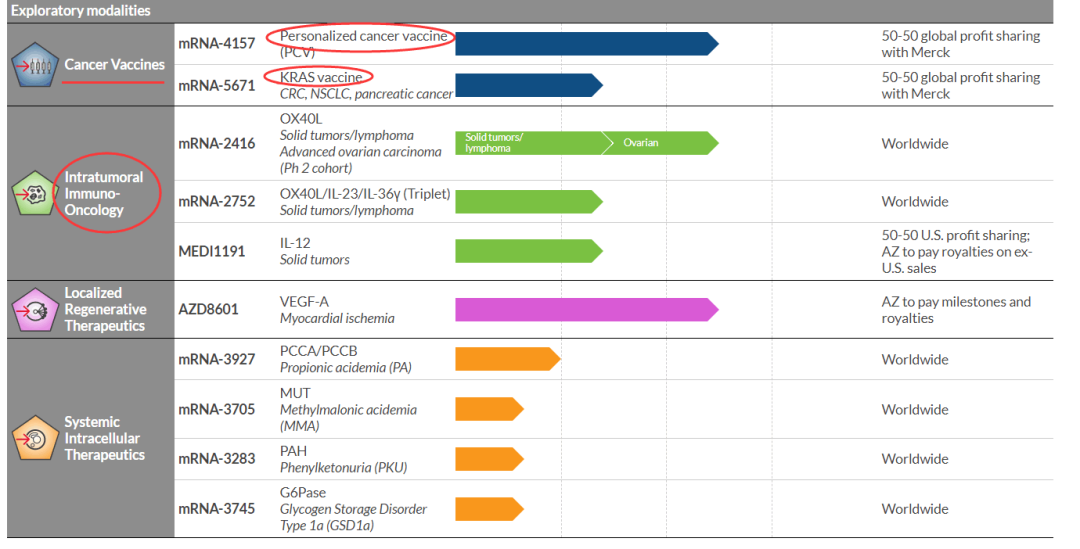Click the Systemic Intracellular Therapeutics orange icon
1080x549 pixels.
tap(34, 438)
